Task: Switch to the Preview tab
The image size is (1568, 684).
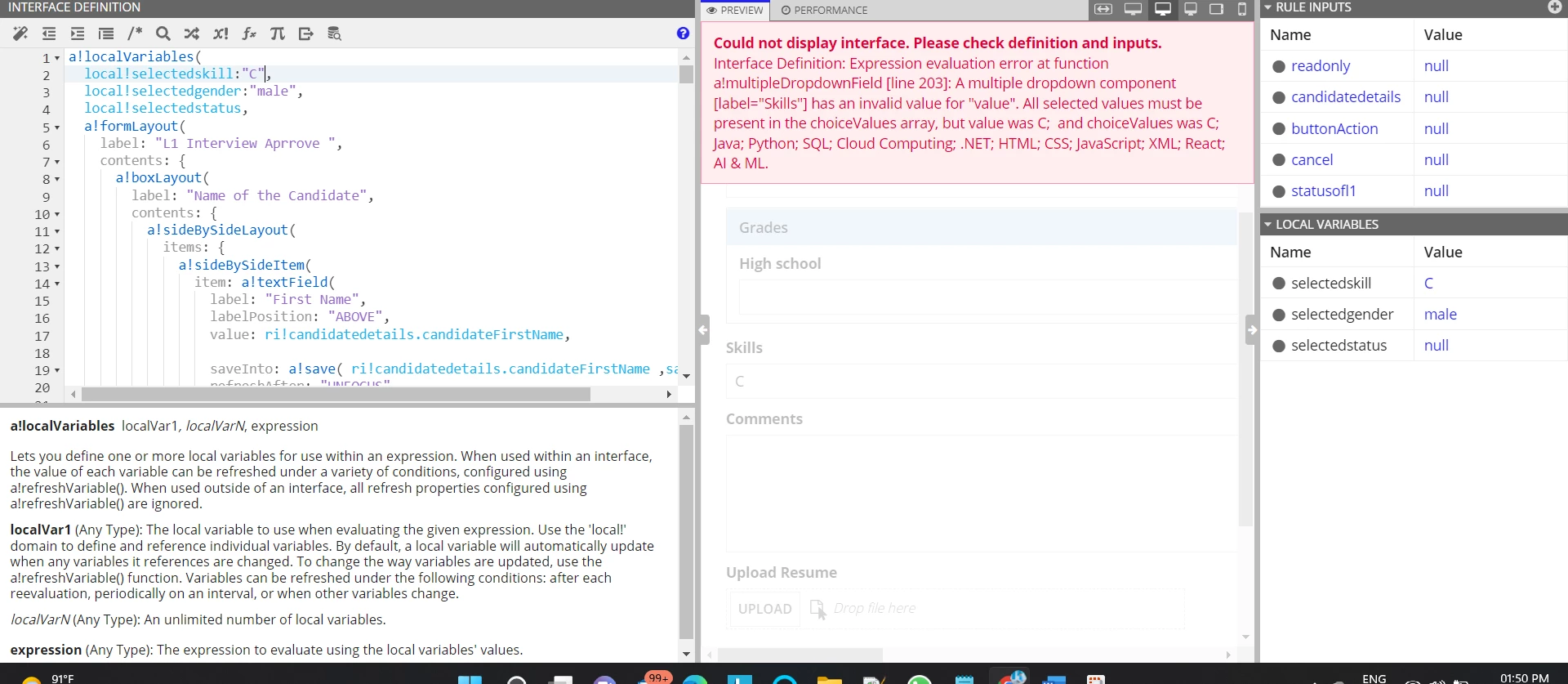Action: [735, 10]
